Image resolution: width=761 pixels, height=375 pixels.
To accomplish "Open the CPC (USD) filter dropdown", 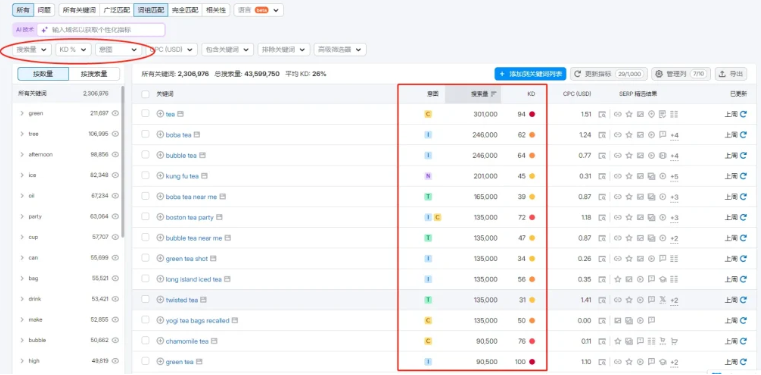I will [x=172, y=49].
